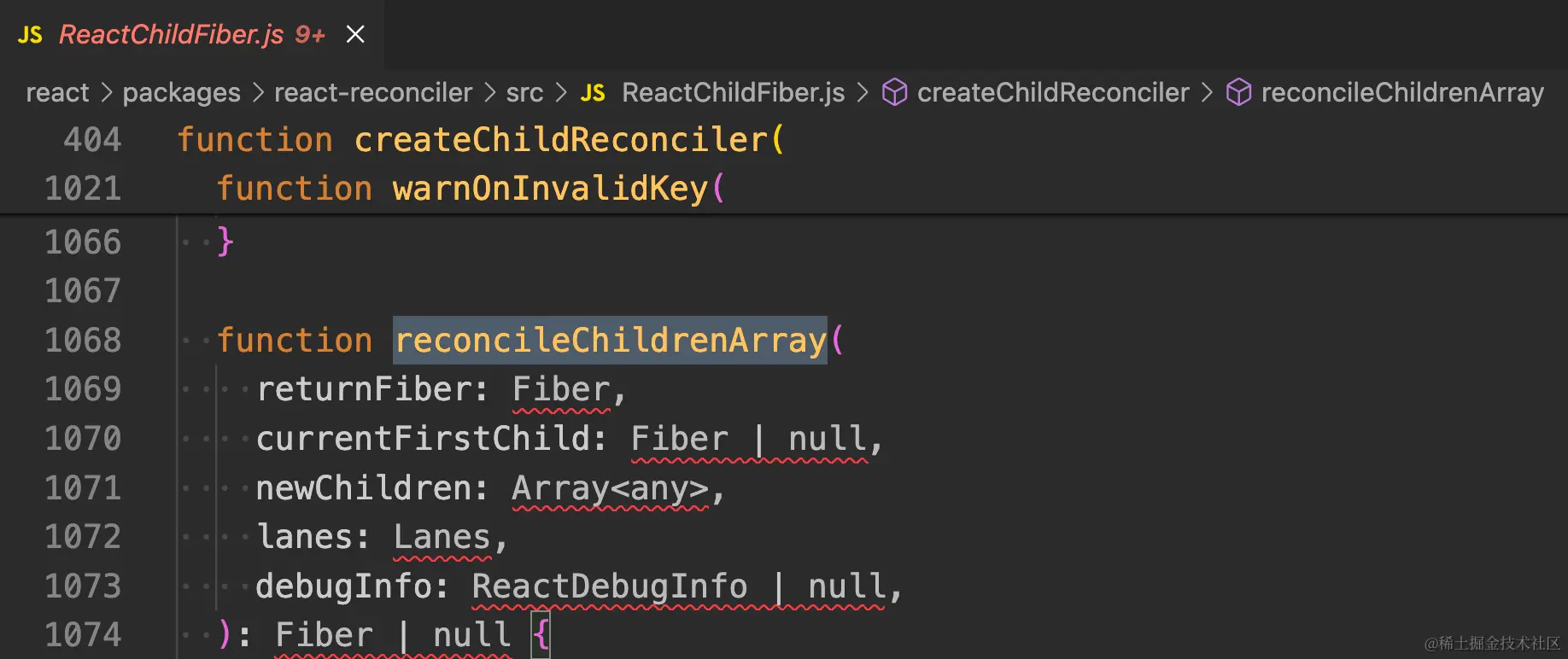
Task: Select reconcileChildrenArray in breadcrumb path
Action: [x=1402, y=92]
